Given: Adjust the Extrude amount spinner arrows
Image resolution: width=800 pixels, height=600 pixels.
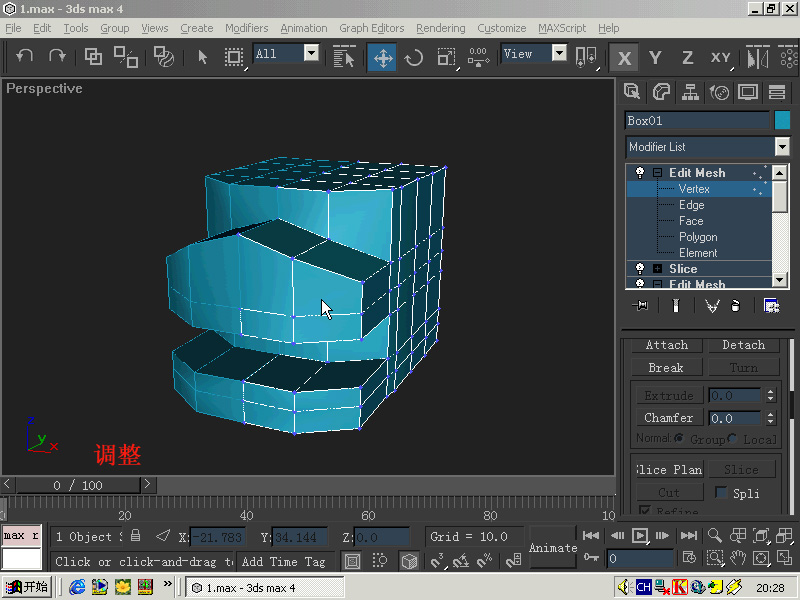Looking at the screenshot, I should [770, 395].
